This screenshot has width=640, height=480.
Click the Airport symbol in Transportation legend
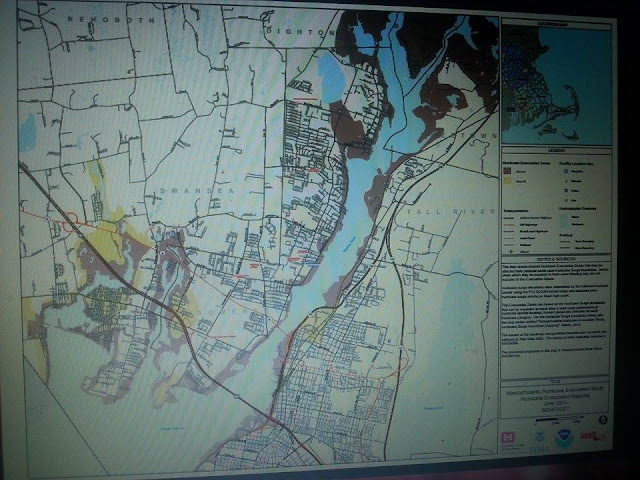pos(511,251)
